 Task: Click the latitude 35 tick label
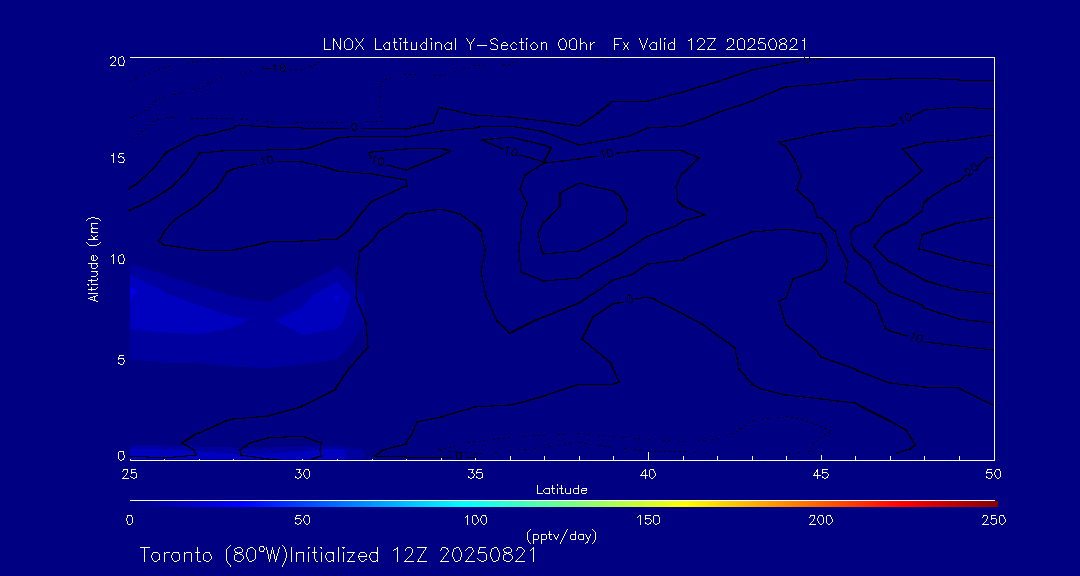(x=476, y=472)
